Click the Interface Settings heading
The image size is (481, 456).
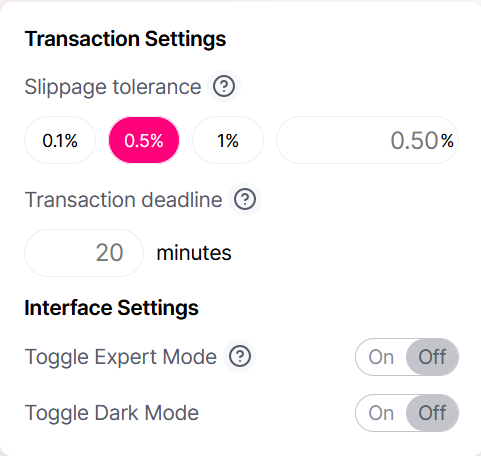[111, 308]
